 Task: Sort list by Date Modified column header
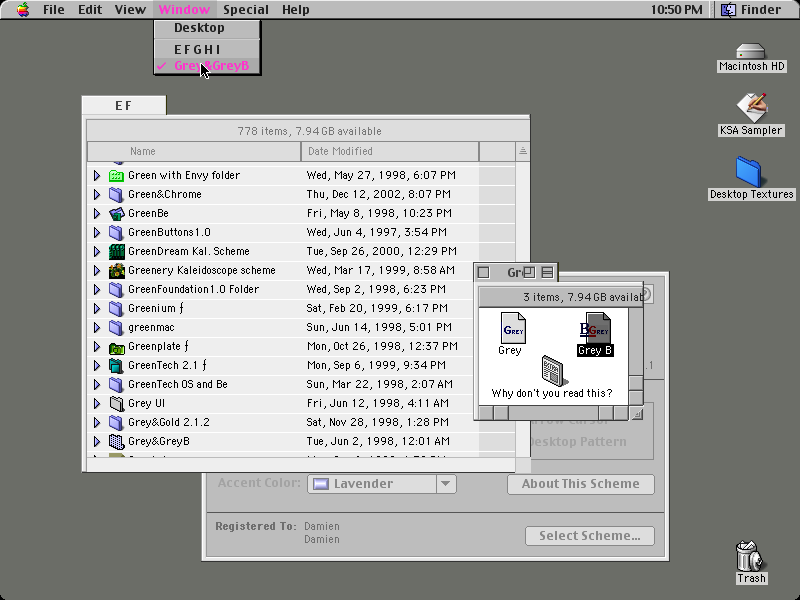point(390,152)
